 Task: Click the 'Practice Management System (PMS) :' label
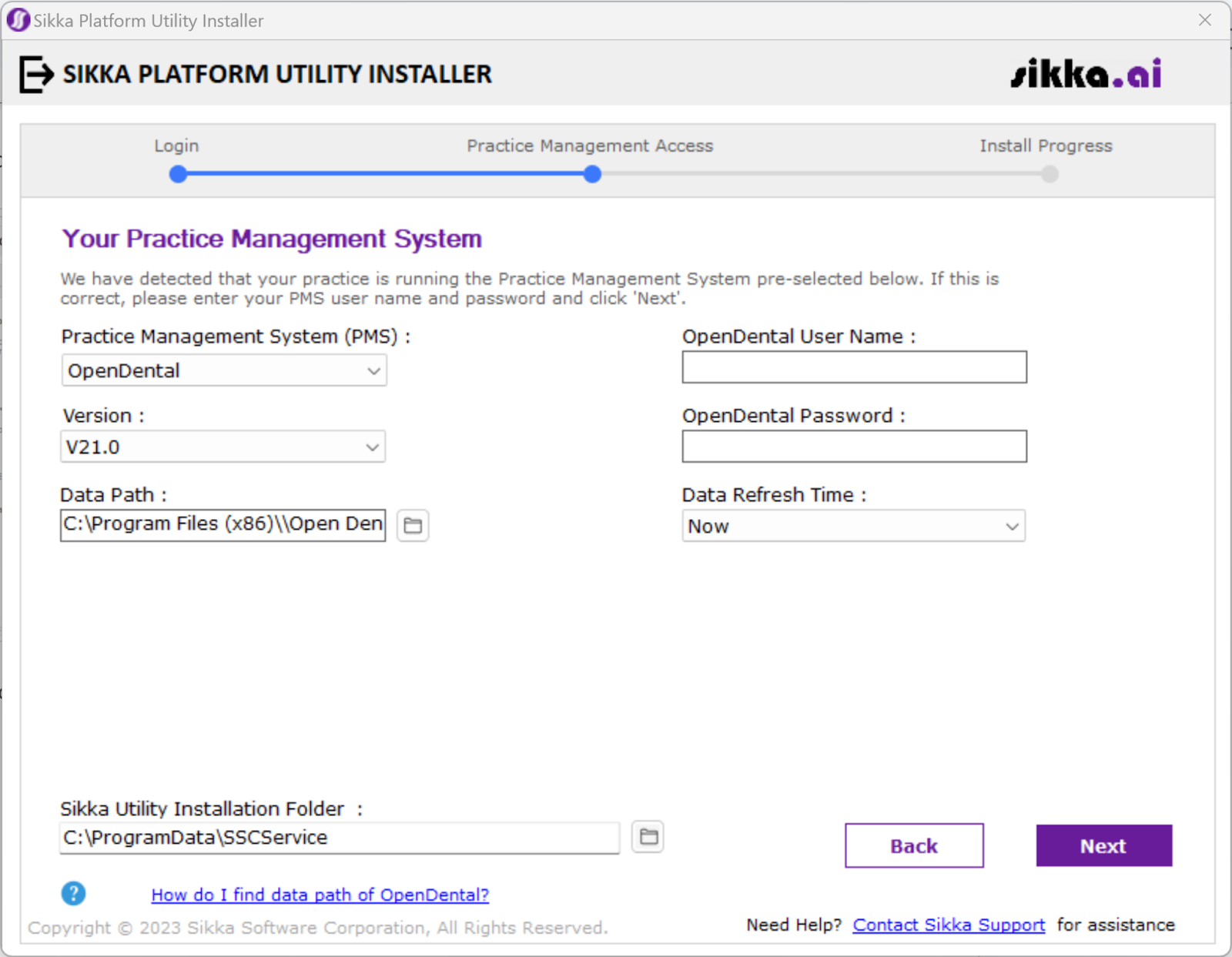236,337
